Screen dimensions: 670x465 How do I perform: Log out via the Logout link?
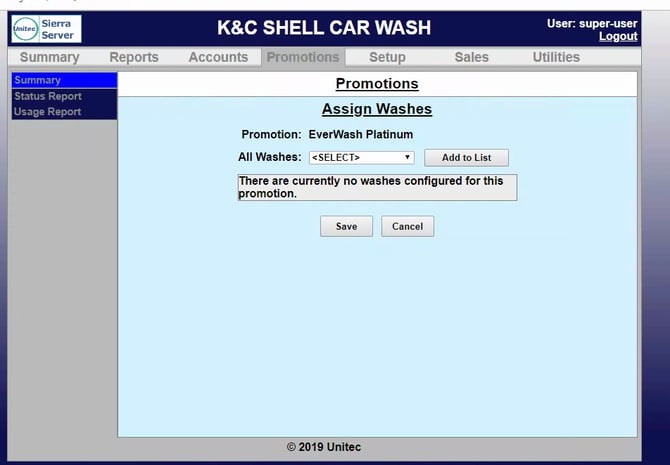point(617,36)
